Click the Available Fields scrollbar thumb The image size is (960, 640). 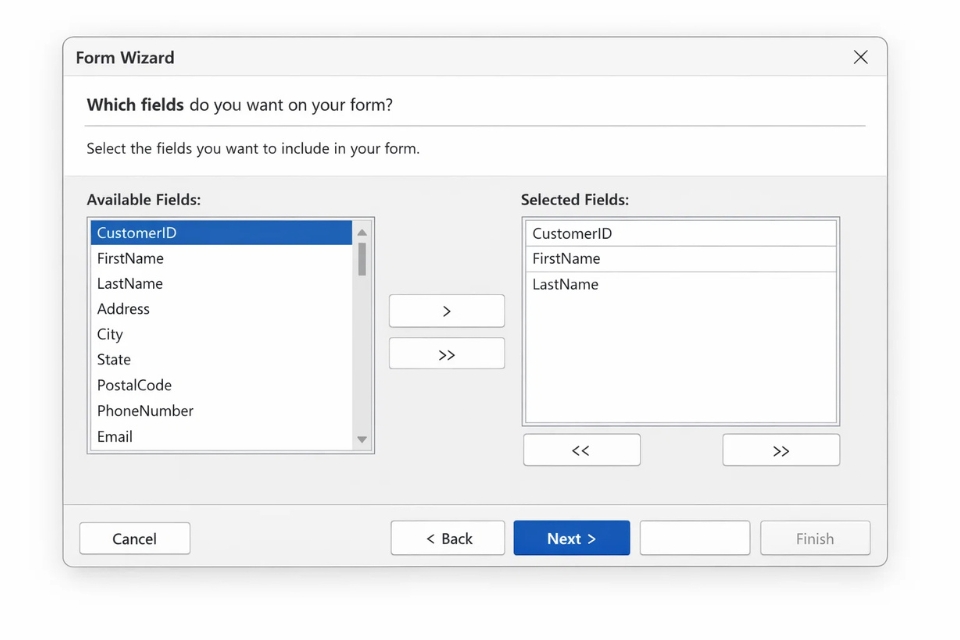click(x=362, y=259)
